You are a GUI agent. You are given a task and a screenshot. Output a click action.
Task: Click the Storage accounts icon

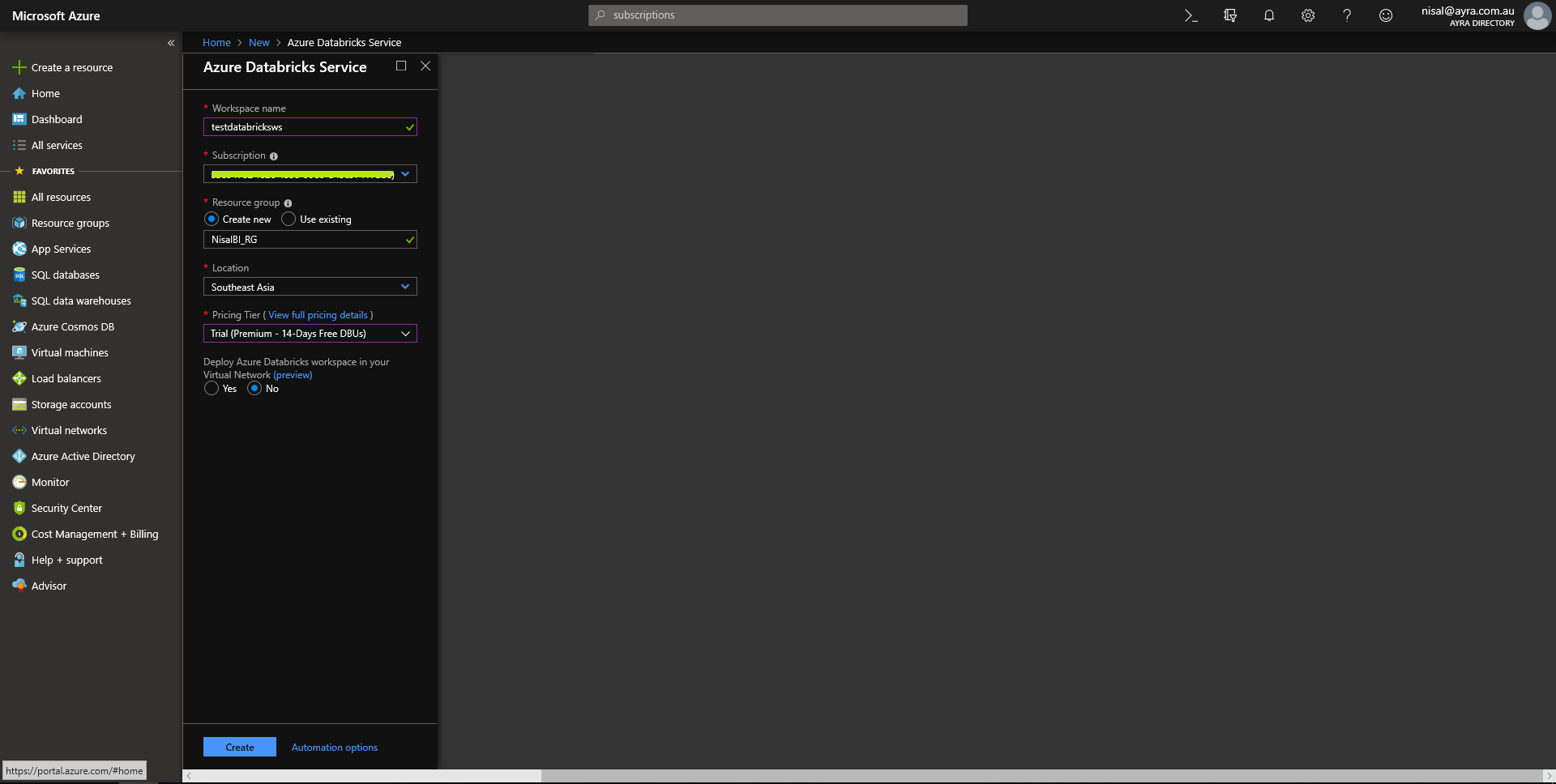tap(19, 404)
